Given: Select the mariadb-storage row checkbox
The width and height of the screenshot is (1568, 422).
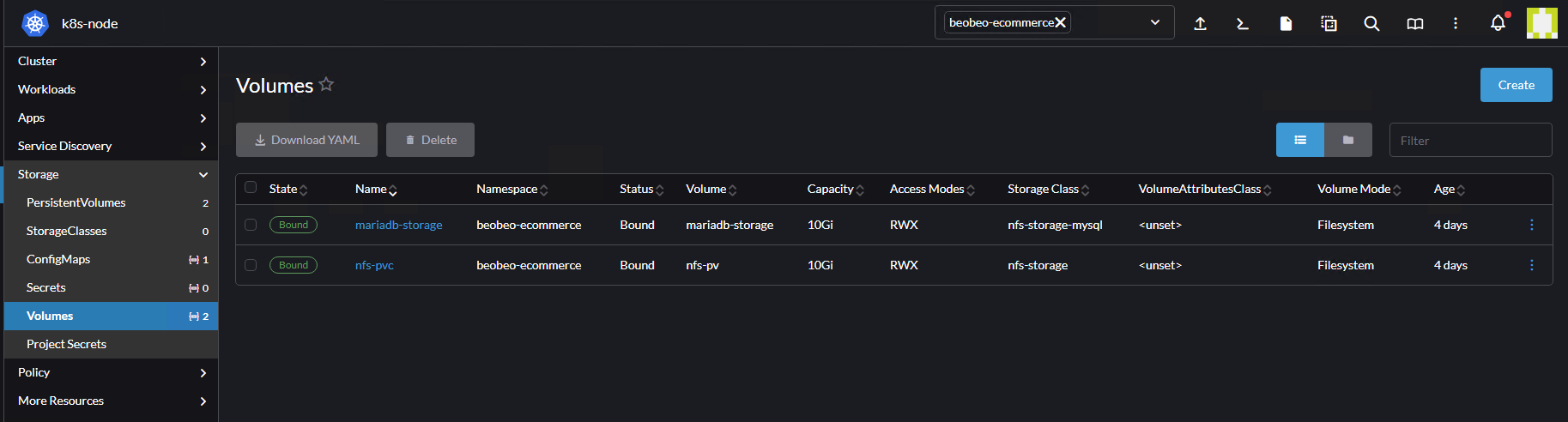Looking at the screenshot, I should point(251,225).
